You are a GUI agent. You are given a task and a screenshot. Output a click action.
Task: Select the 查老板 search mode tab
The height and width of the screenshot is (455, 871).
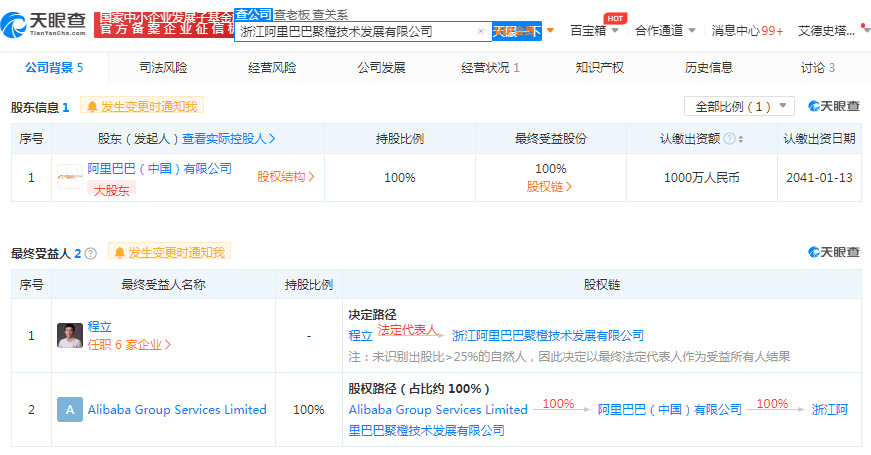(x=292, y=15)
